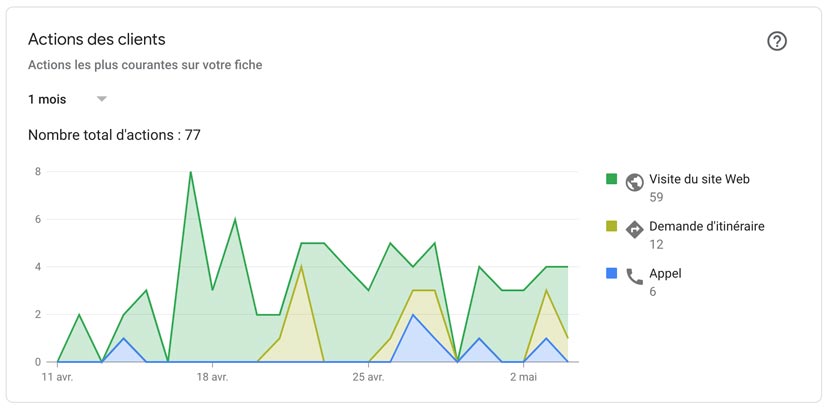Click the globe icon for website visits

pos(634,182)
